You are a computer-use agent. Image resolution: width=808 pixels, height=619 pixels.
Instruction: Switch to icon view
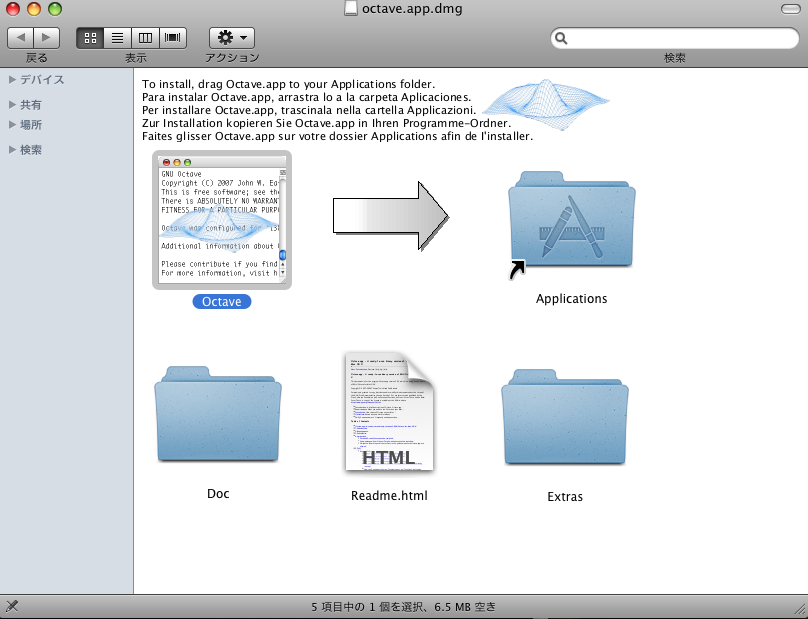[x=90, y=38]
